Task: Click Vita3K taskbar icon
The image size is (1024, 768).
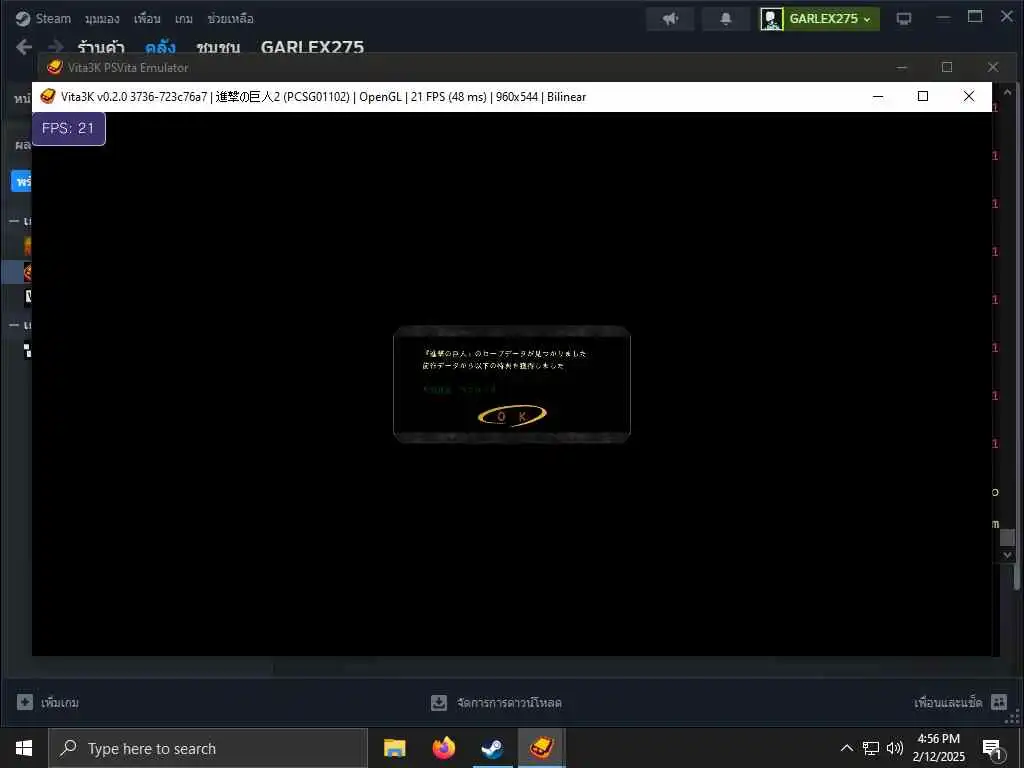Action: coord(541,748)
